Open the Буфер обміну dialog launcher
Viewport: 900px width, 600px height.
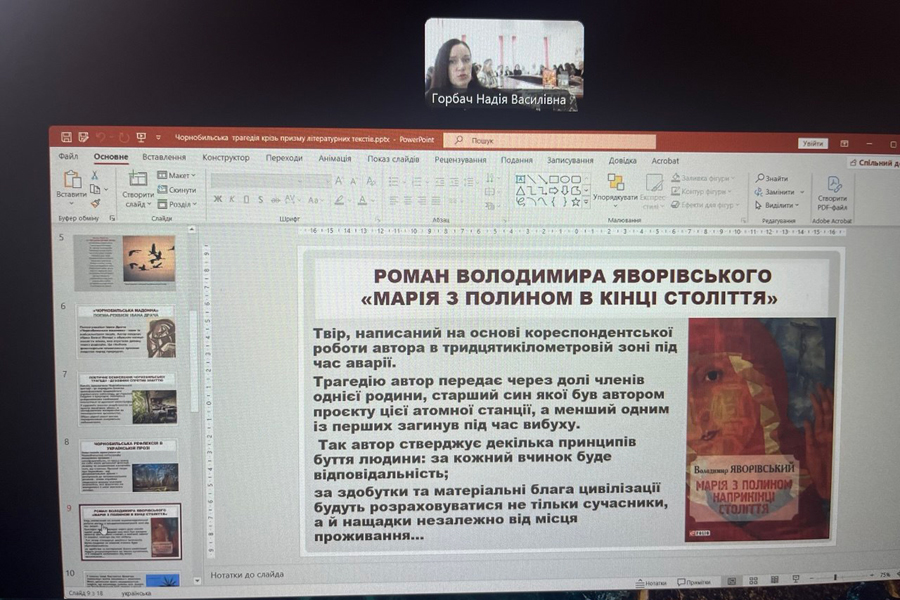pyautogui.click(x=112, y=218)
